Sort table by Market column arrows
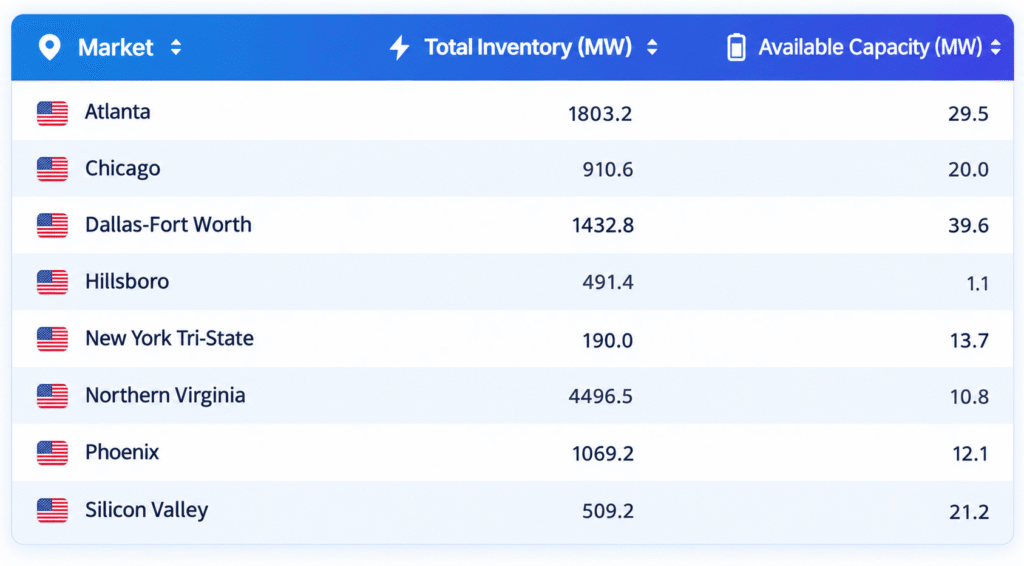The width and height of the screenshot is (1024, 566). pos(176,47)
